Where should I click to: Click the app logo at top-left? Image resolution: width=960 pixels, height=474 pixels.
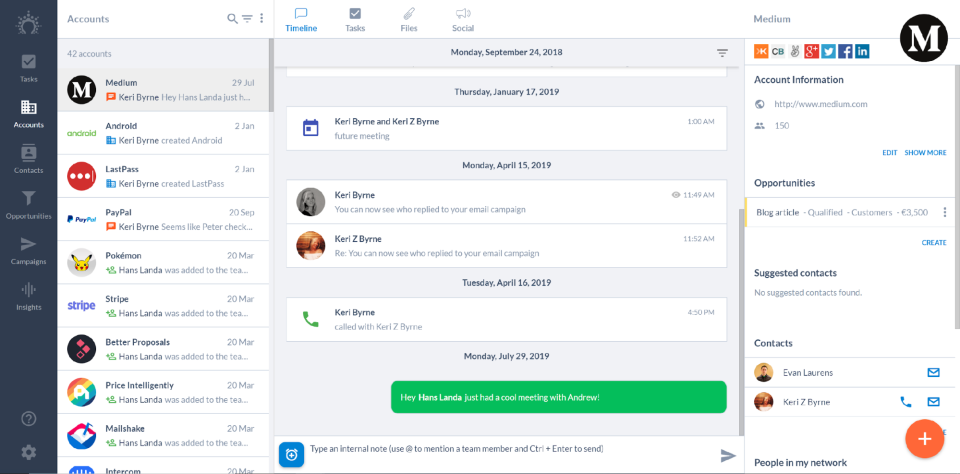[x=28, y=23]
